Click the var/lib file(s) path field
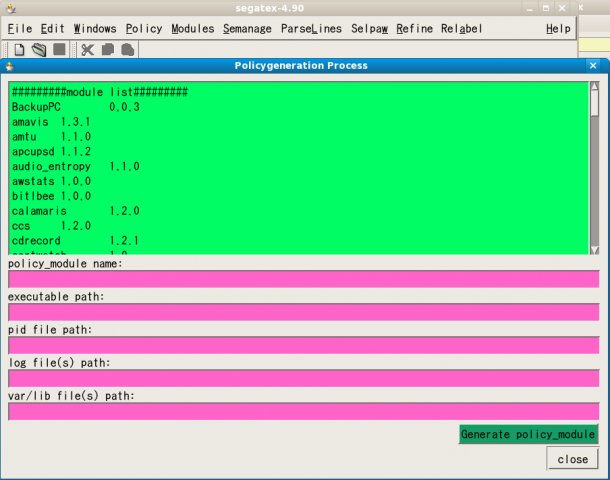 pyautogui.click(x=303, y=412)
